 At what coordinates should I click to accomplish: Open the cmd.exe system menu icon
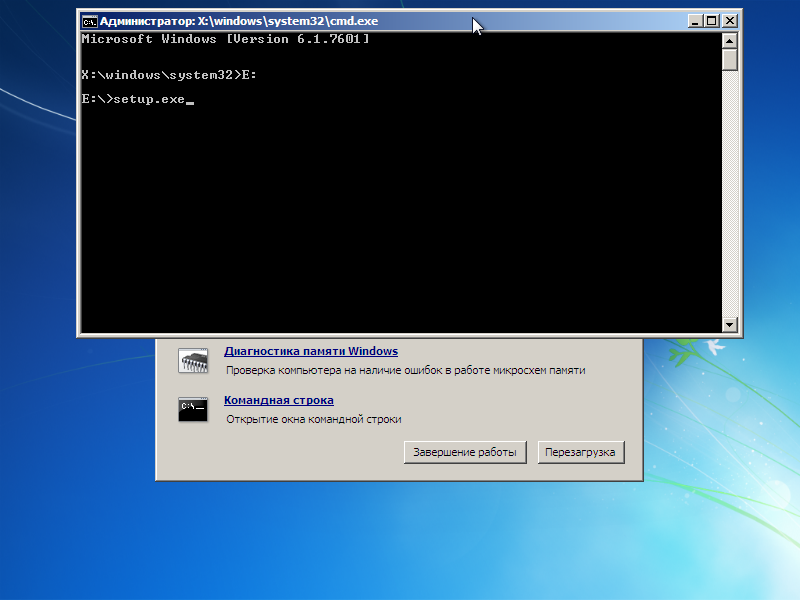tap(89, 20)
